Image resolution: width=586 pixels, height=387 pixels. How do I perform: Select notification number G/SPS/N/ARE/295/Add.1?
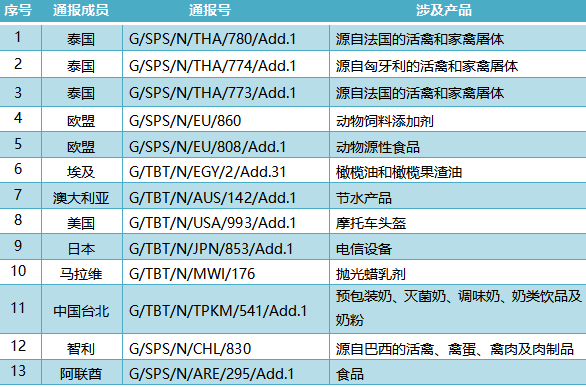212,374
